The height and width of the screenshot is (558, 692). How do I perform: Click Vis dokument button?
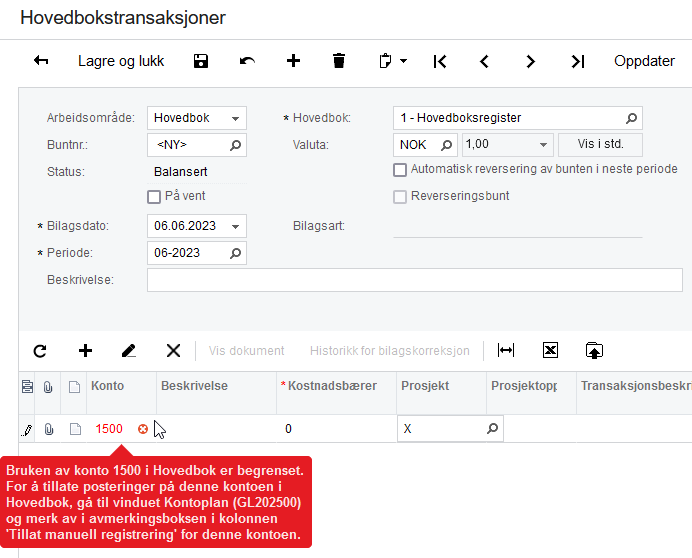pos(246,351)
